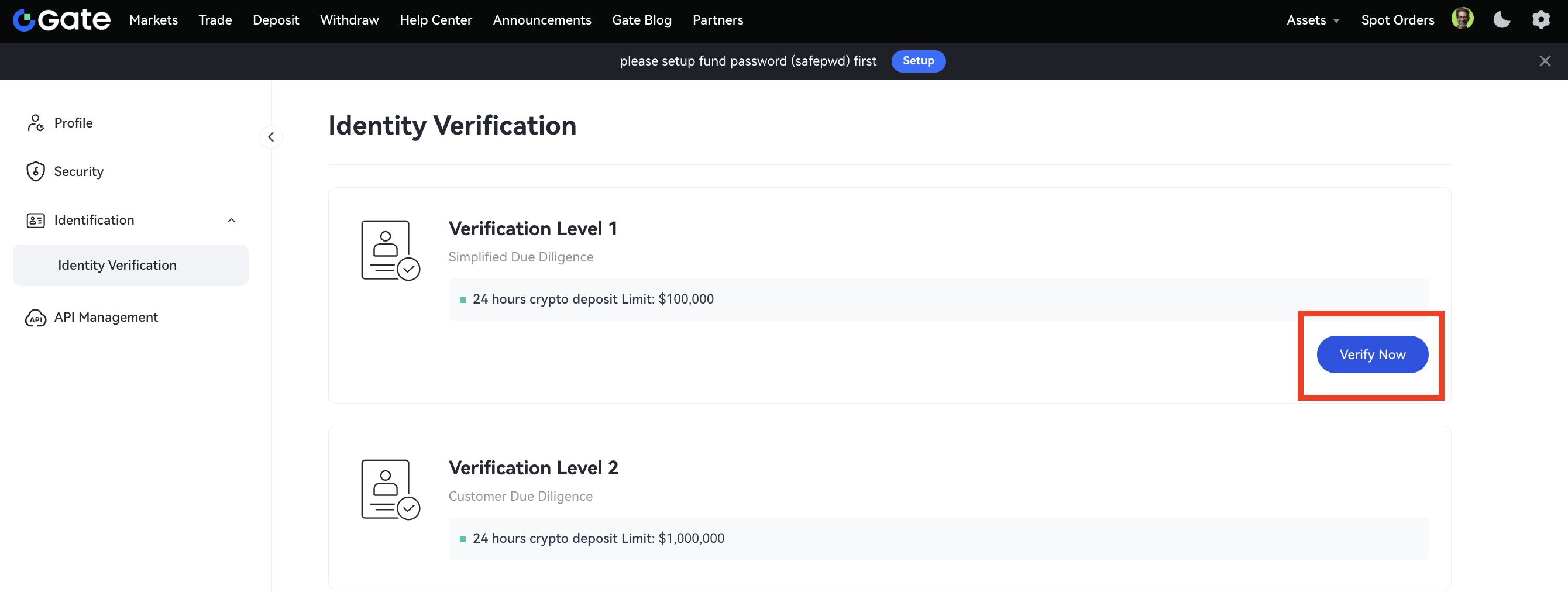Screen dimensions: 1568x592
Task: Click Setup fund password button
Action: coord(918,61)
